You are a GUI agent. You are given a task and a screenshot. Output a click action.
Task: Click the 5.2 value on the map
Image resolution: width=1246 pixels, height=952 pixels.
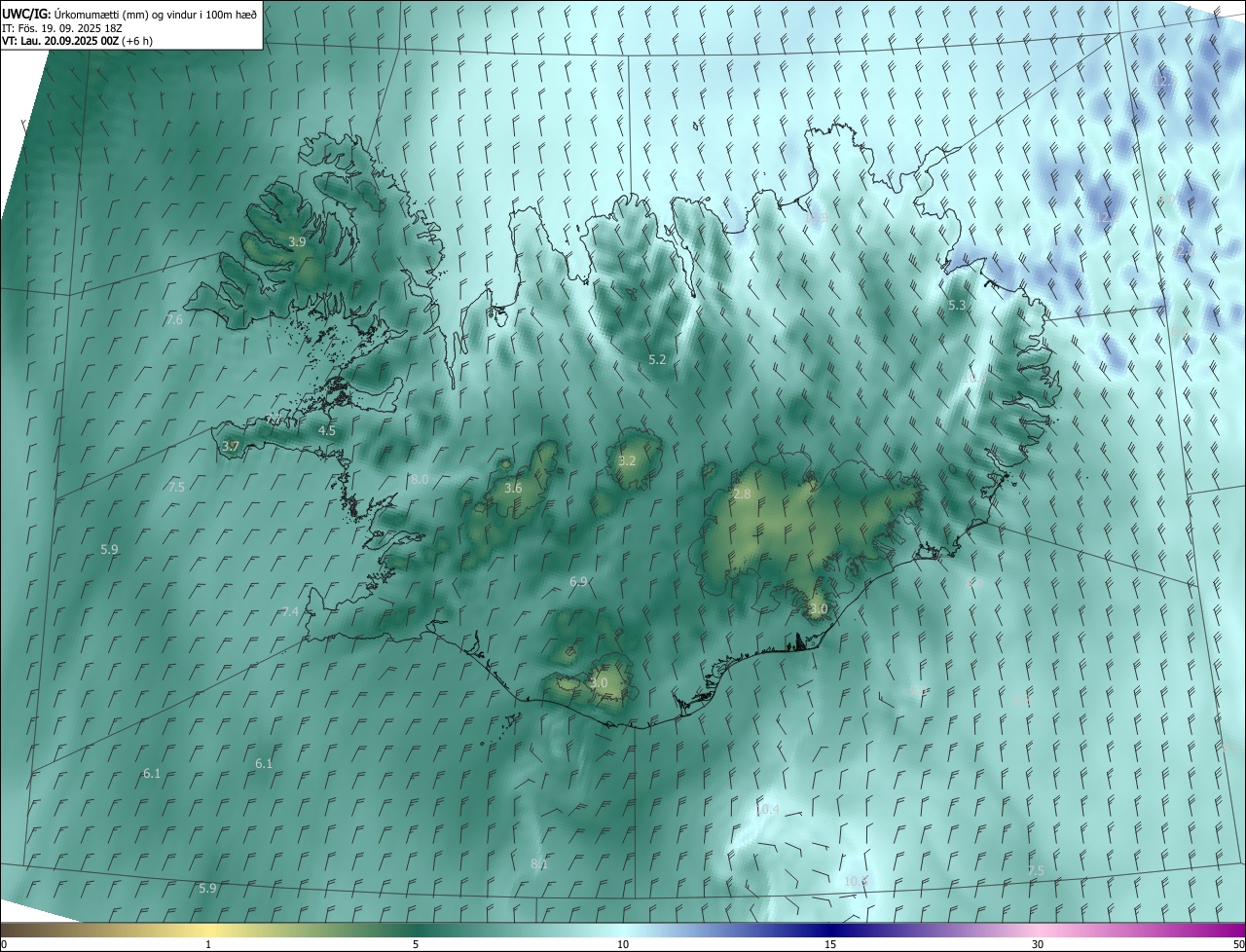coord(657,359)
